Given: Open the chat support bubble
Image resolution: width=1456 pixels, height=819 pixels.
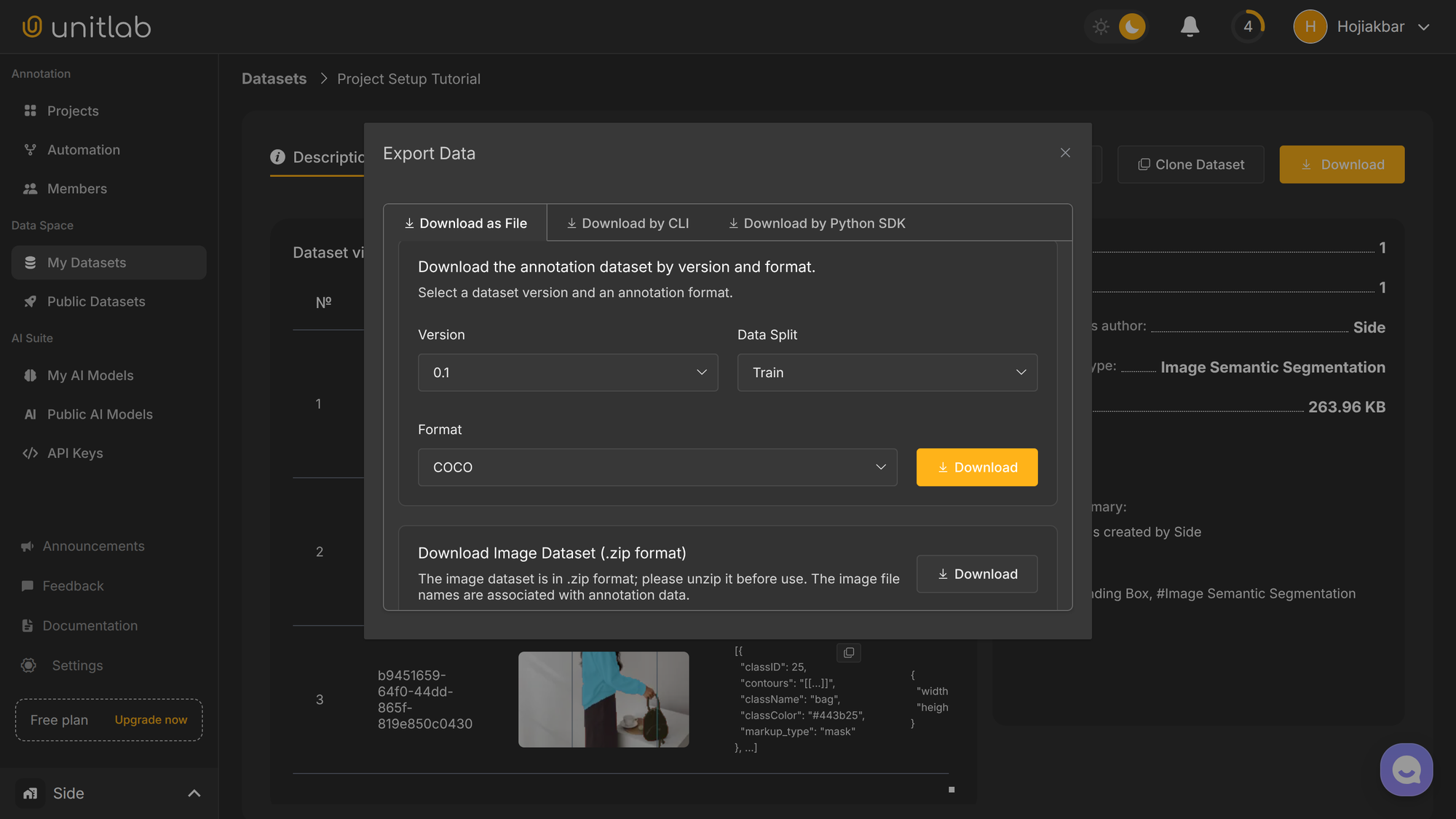Looking at the screenshot, I should tap(1406, 769).
